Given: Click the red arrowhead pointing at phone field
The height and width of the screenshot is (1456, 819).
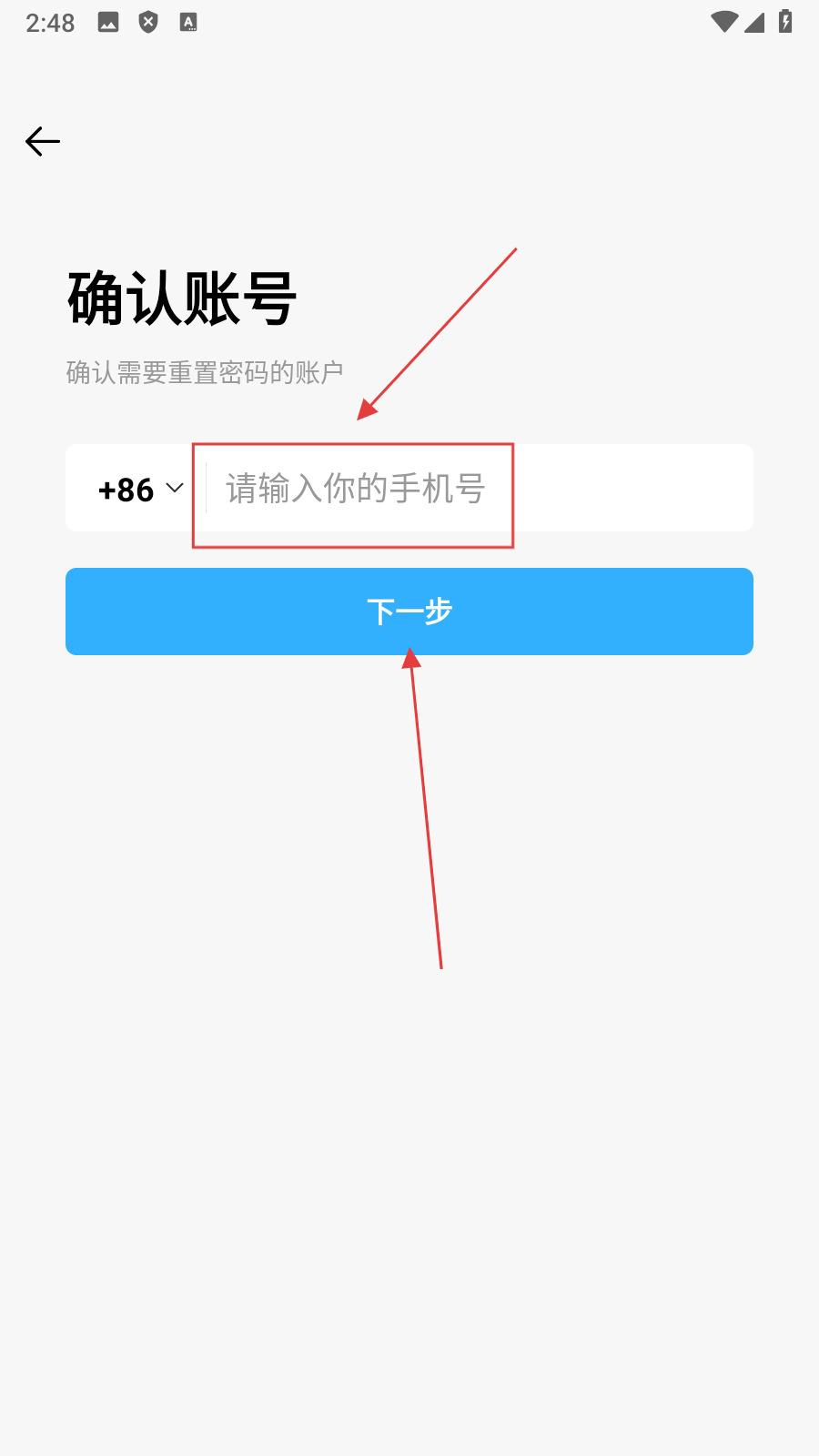Looking at the screenshot, I should (x=367, y=409).
